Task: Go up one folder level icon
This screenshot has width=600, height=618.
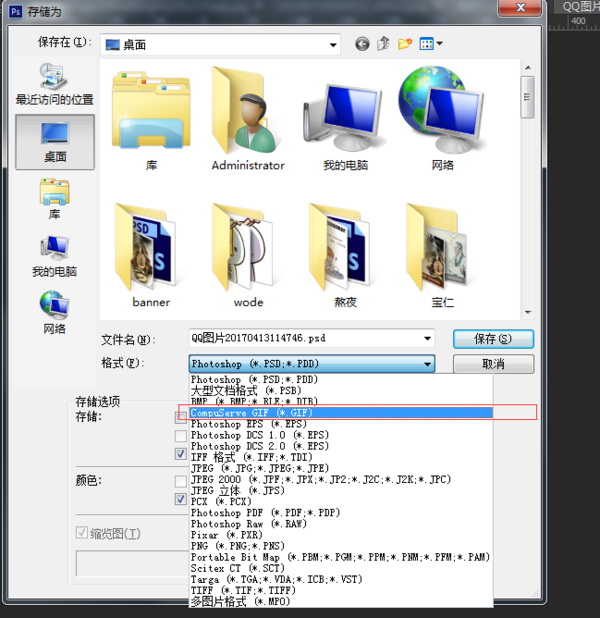Action: click(383, 43)
